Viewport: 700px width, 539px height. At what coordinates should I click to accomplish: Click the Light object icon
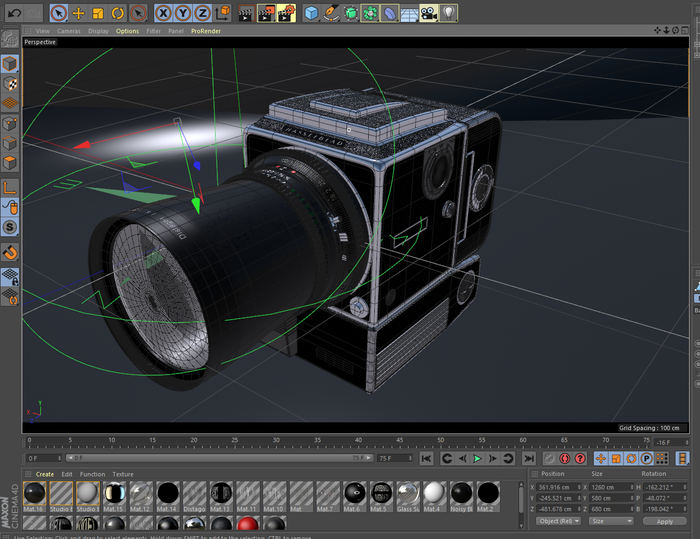pos(449,13)
